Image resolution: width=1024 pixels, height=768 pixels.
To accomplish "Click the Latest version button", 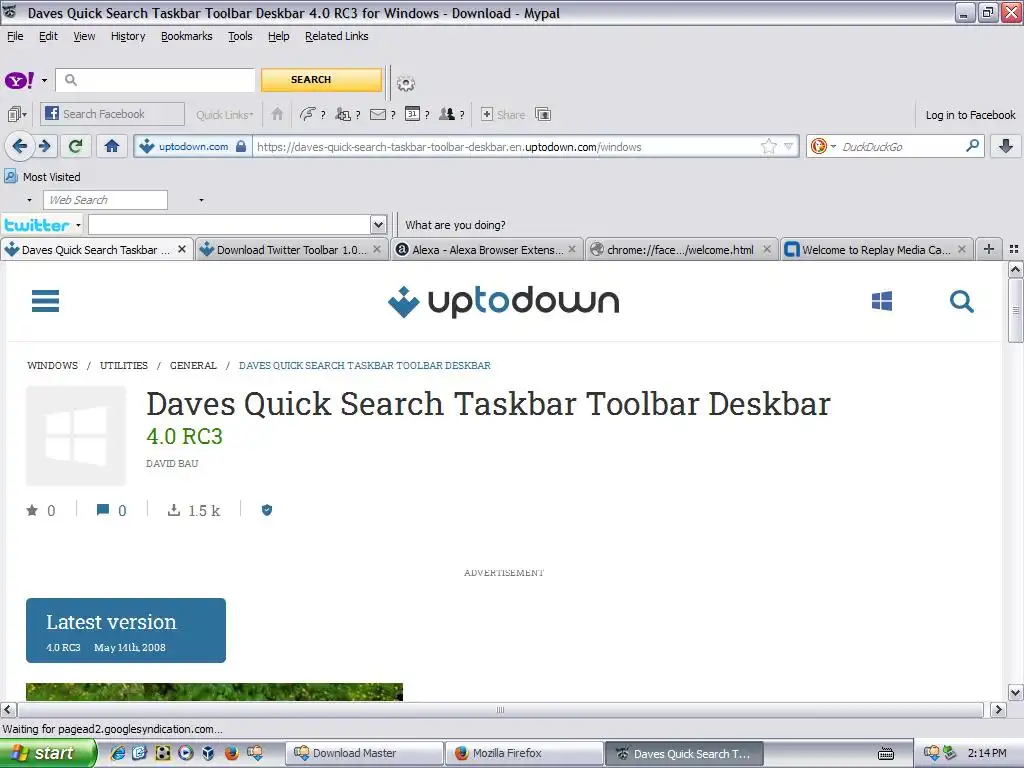I will pyautogui.click(x=126, y=630).
